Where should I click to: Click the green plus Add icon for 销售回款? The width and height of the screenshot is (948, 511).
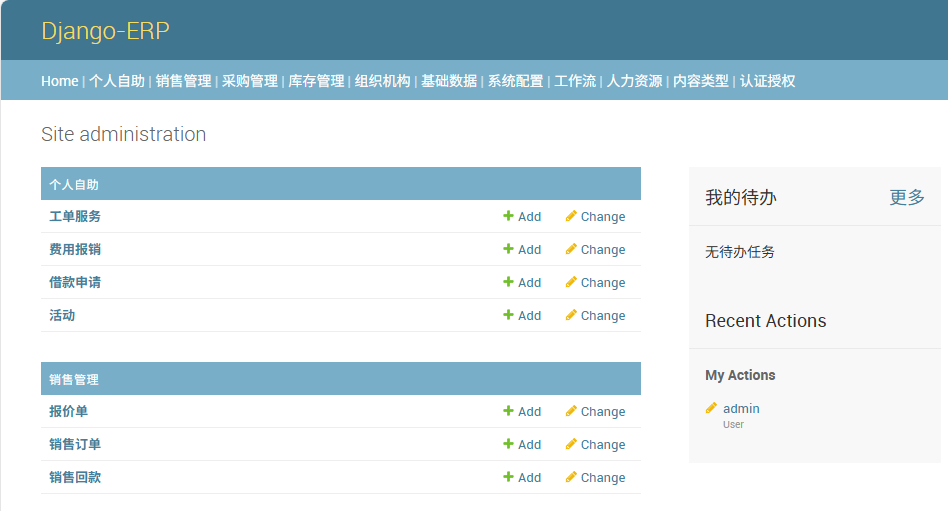pyautogui.click(x=508, y=477)
